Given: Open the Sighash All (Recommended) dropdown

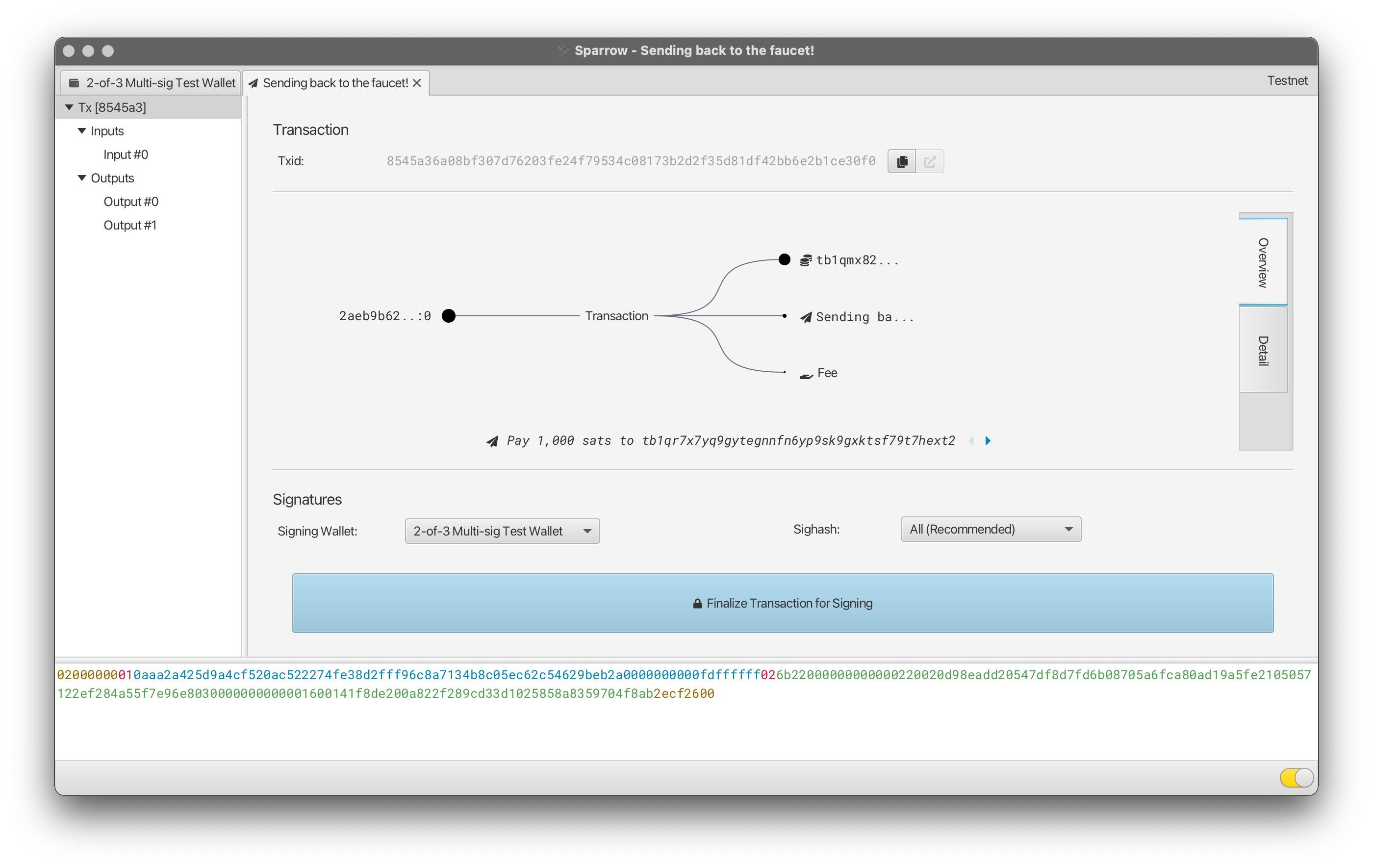Looking at the screenshot, I should (991, 529).
